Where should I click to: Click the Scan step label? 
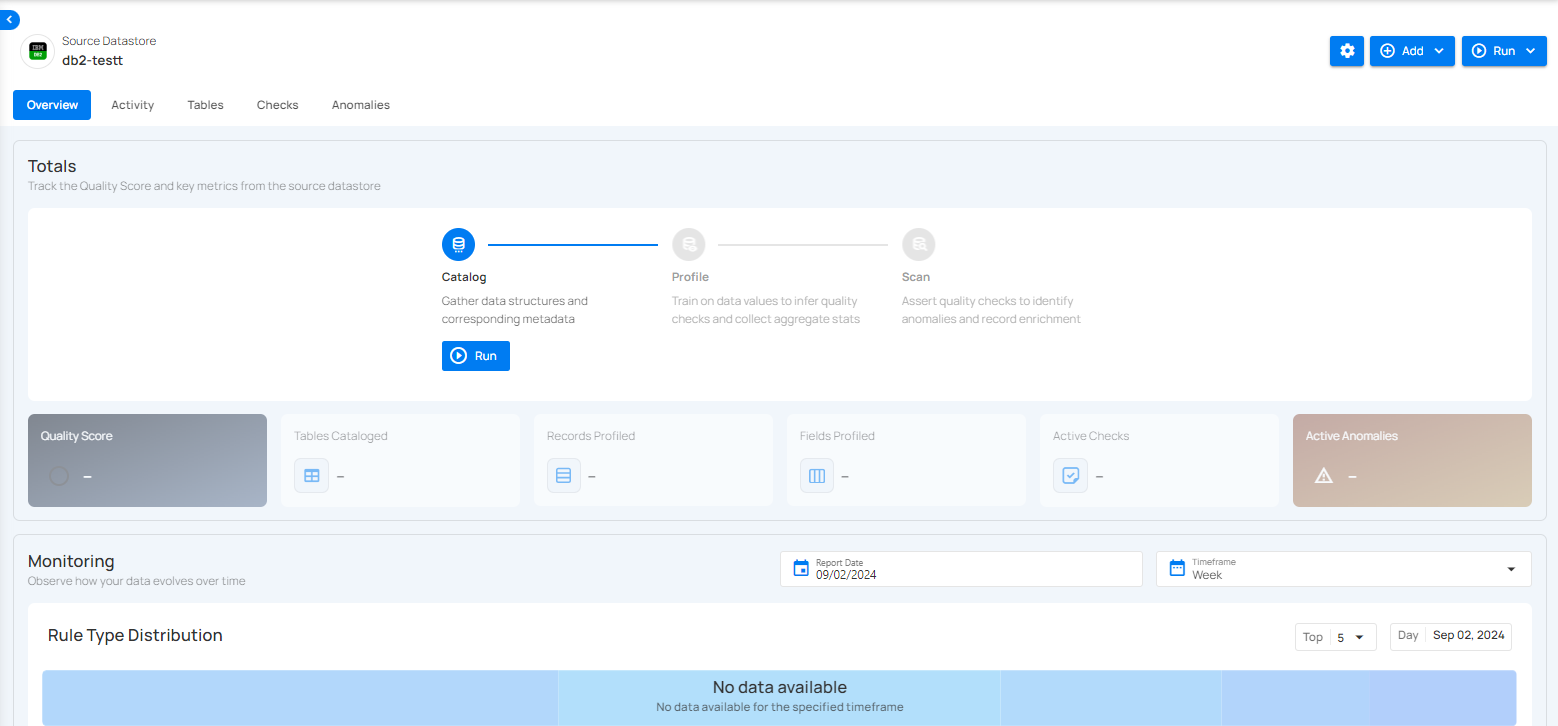tap(916, 277)
